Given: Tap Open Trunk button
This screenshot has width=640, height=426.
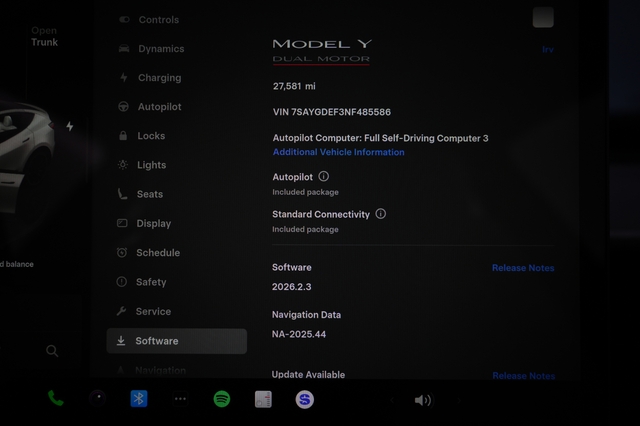Looking at the screenshot, I should tap(44, 36).
